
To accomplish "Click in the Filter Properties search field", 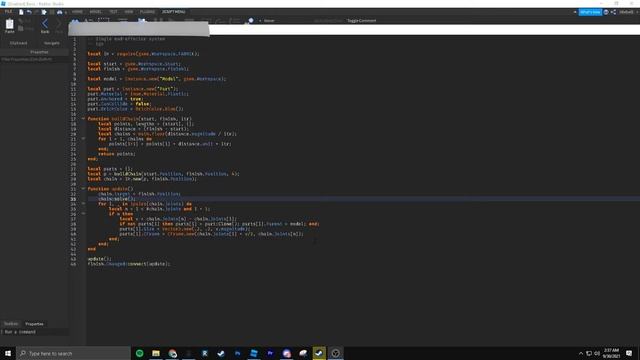I will click(34, 59).
